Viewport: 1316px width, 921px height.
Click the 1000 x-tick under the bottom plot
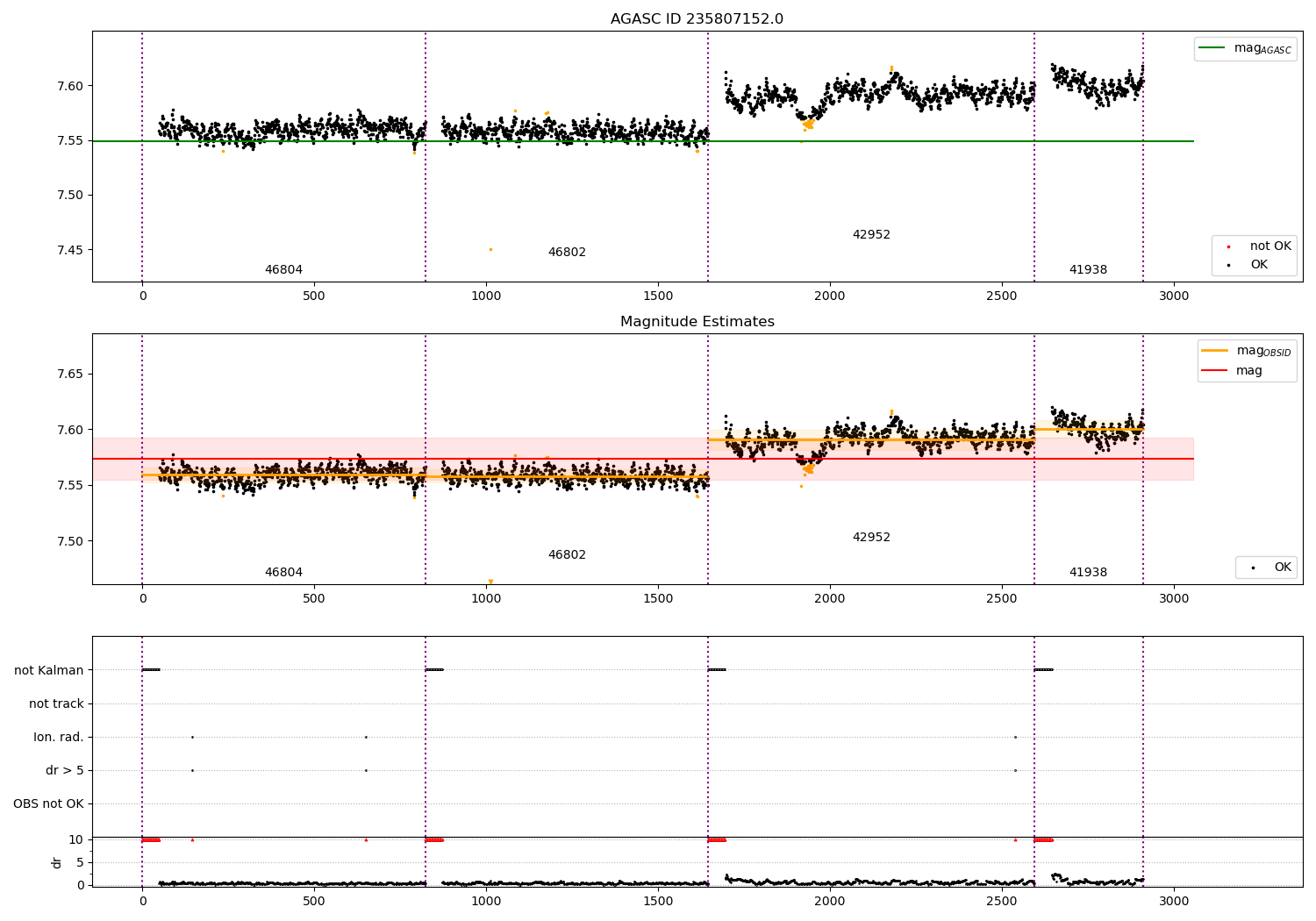click(x=486, y=901)
